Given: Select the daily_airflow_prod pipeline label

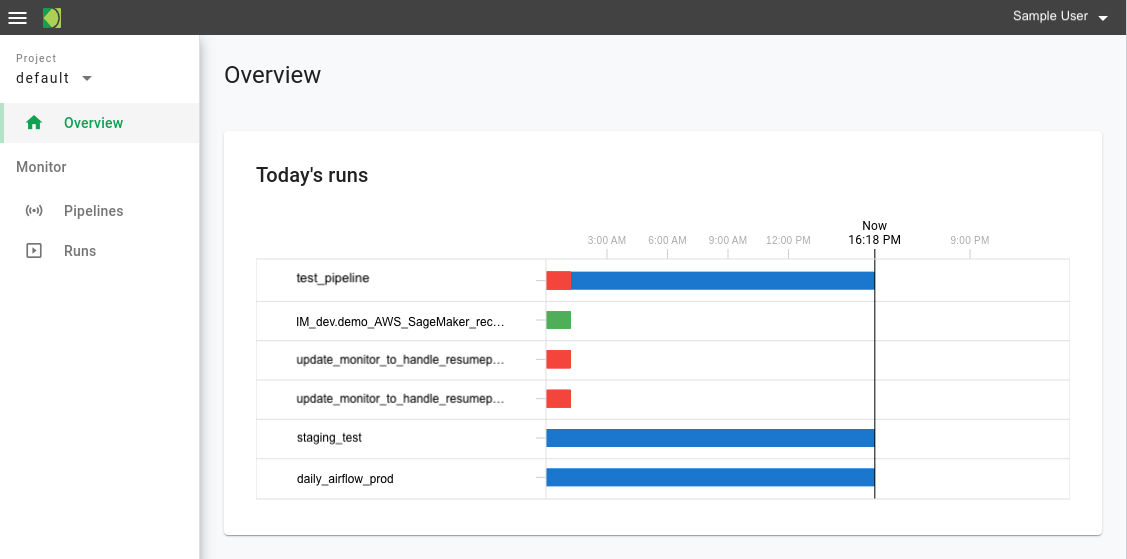Looking at the screenshot, I should click(x=345, y=479).
